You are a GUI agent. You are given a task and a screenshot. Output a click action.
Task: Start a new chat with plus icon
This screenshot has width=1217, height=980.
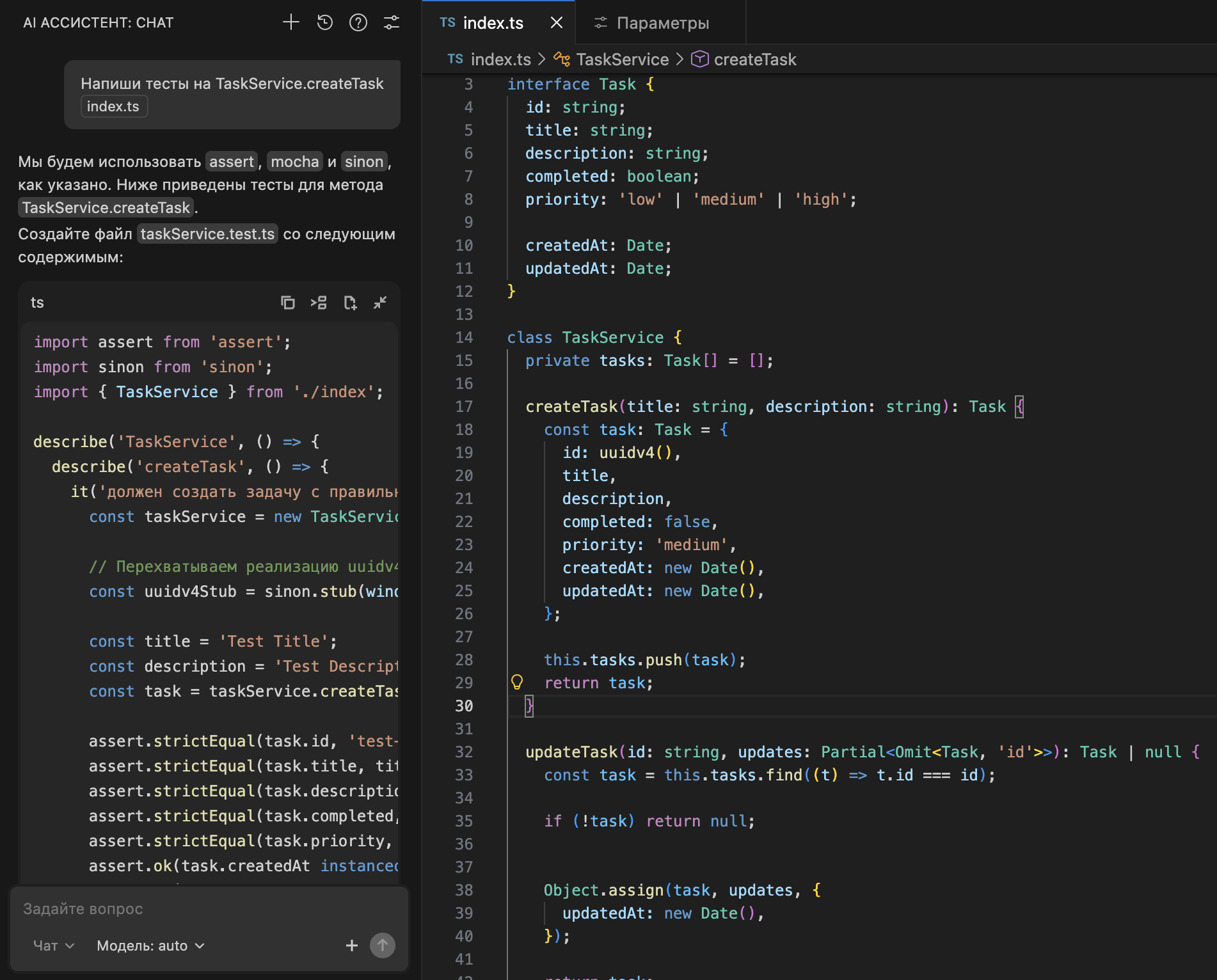[291, 22]
